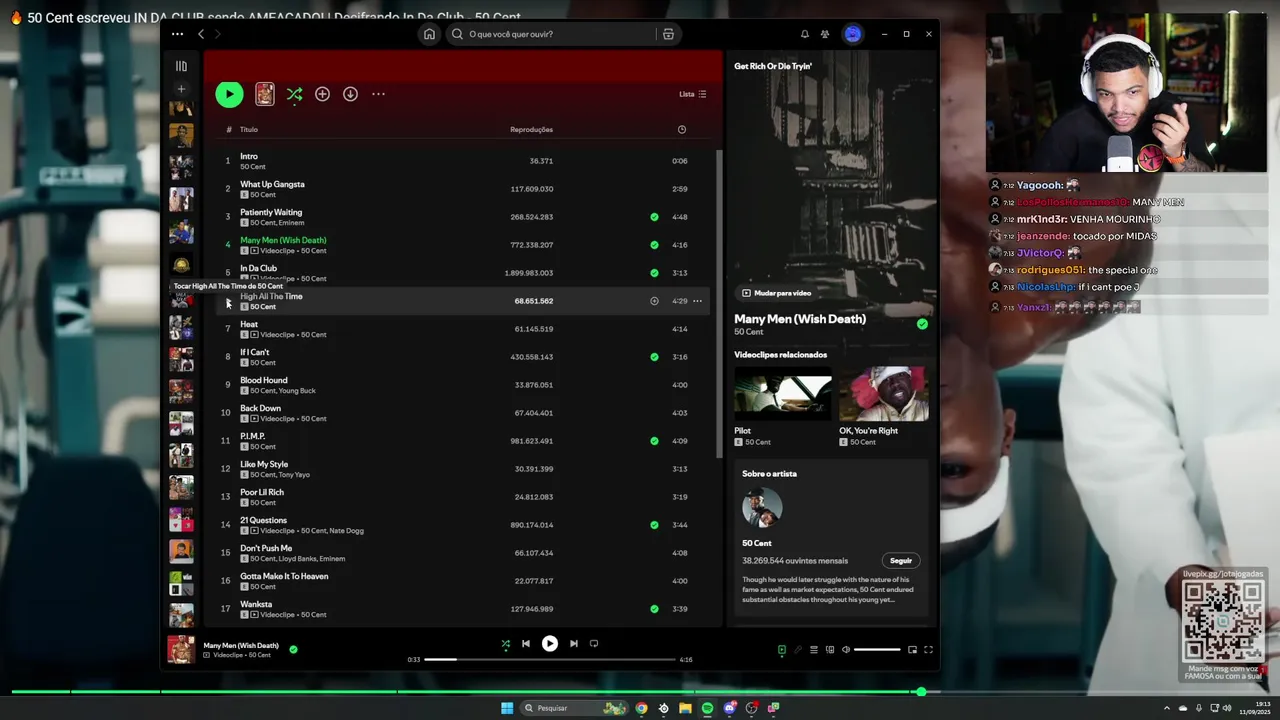This screenshot has height=720, width=1280.
Task: Toggle saved checkmark for Patiently Waiting
Action: click(654, 217)
